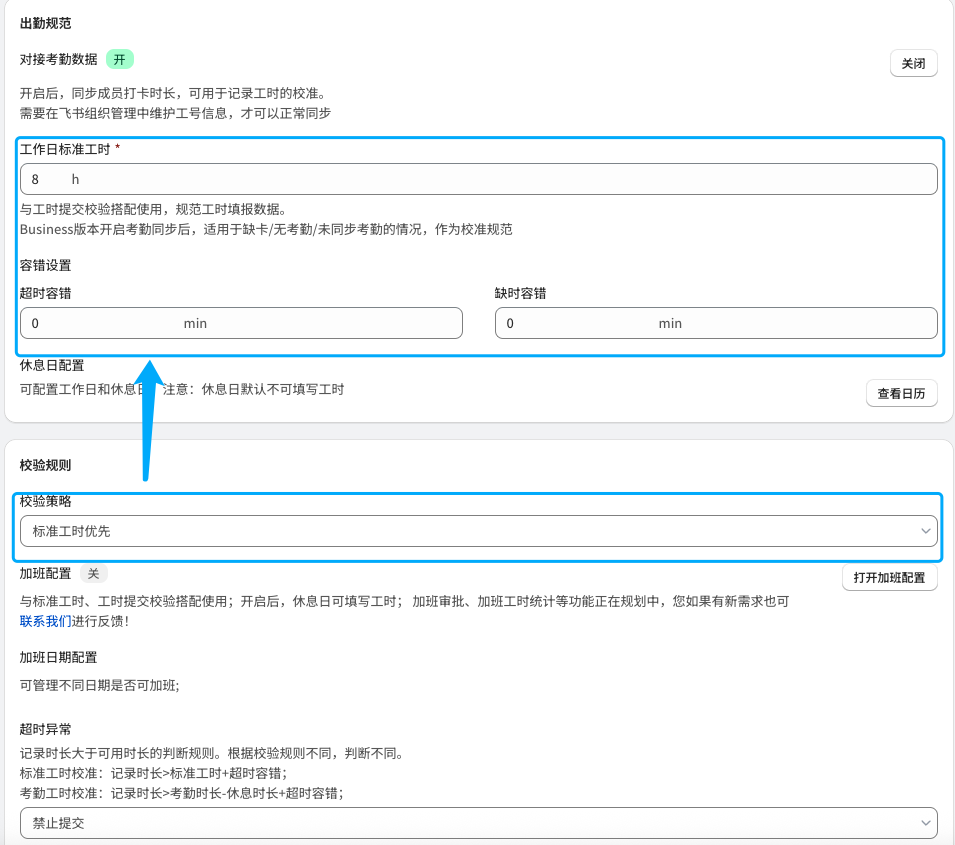Select the 出勤规范 section heading
Screen dimensions: 955x845
[46, 23]
